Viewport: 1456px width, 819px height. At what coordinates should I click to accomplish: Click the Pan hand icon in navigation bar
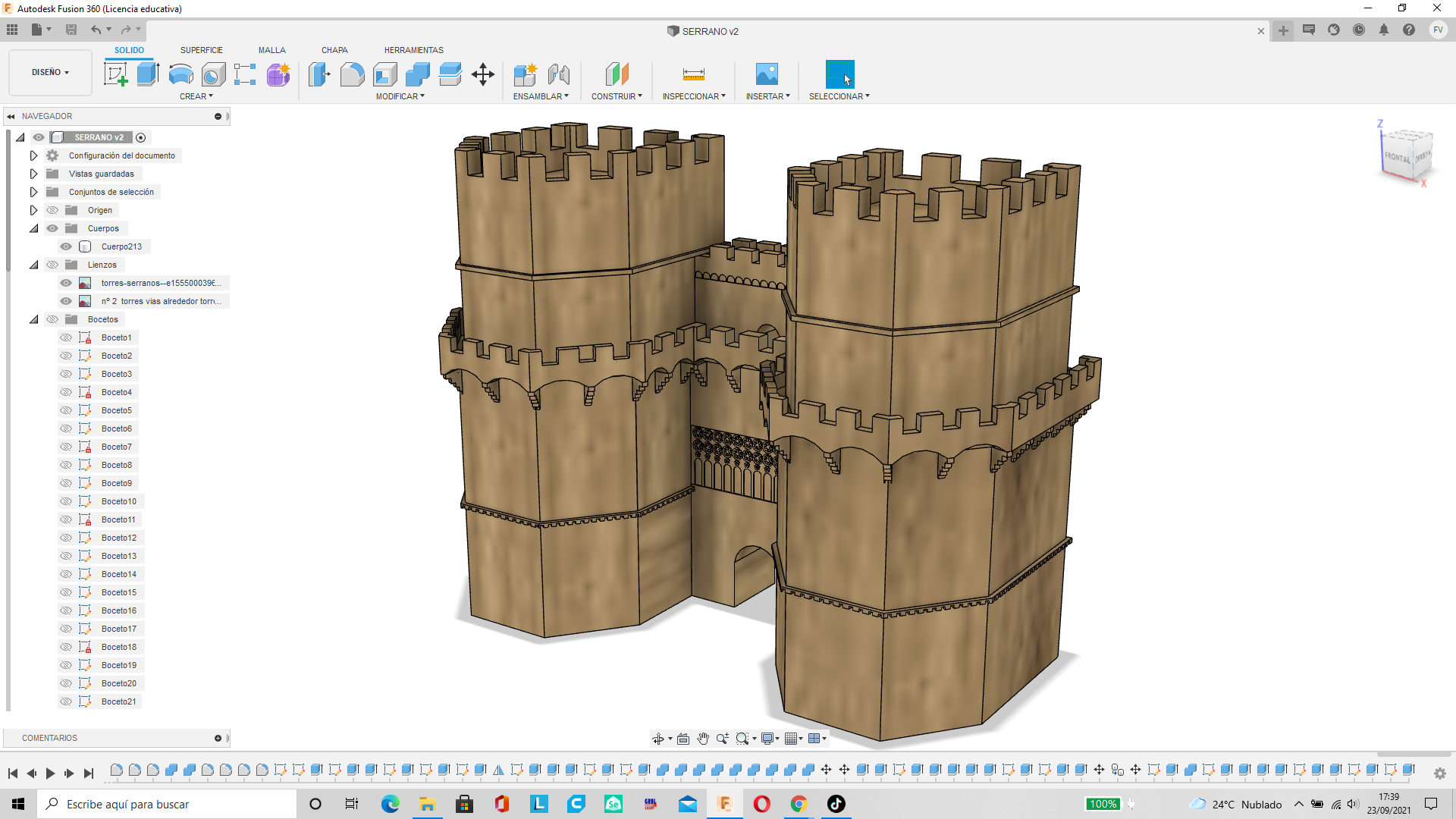click(x=703, y=739)
